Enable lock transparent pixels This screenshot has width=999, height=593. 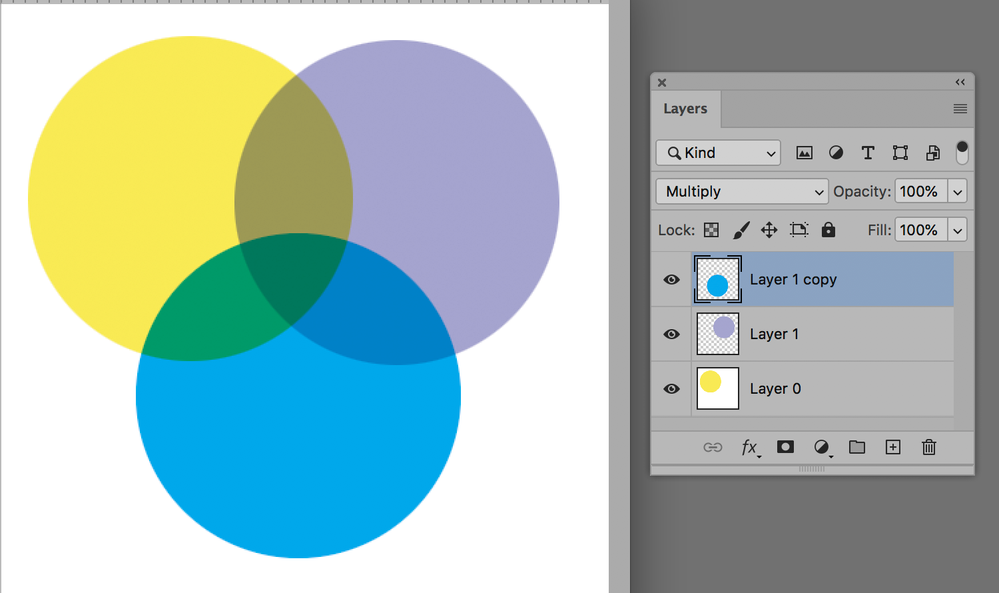pos(711,229)
